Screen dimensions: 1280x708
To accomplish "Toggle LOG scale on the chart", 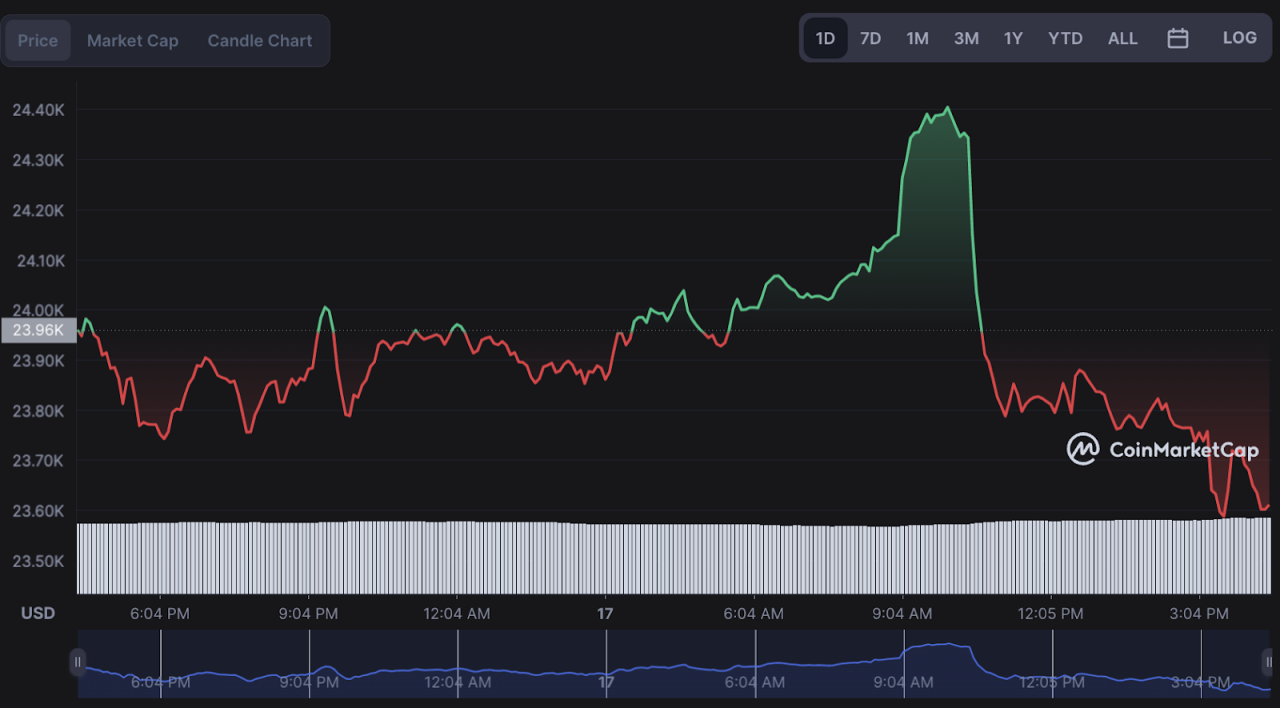I will point(1239,38).
